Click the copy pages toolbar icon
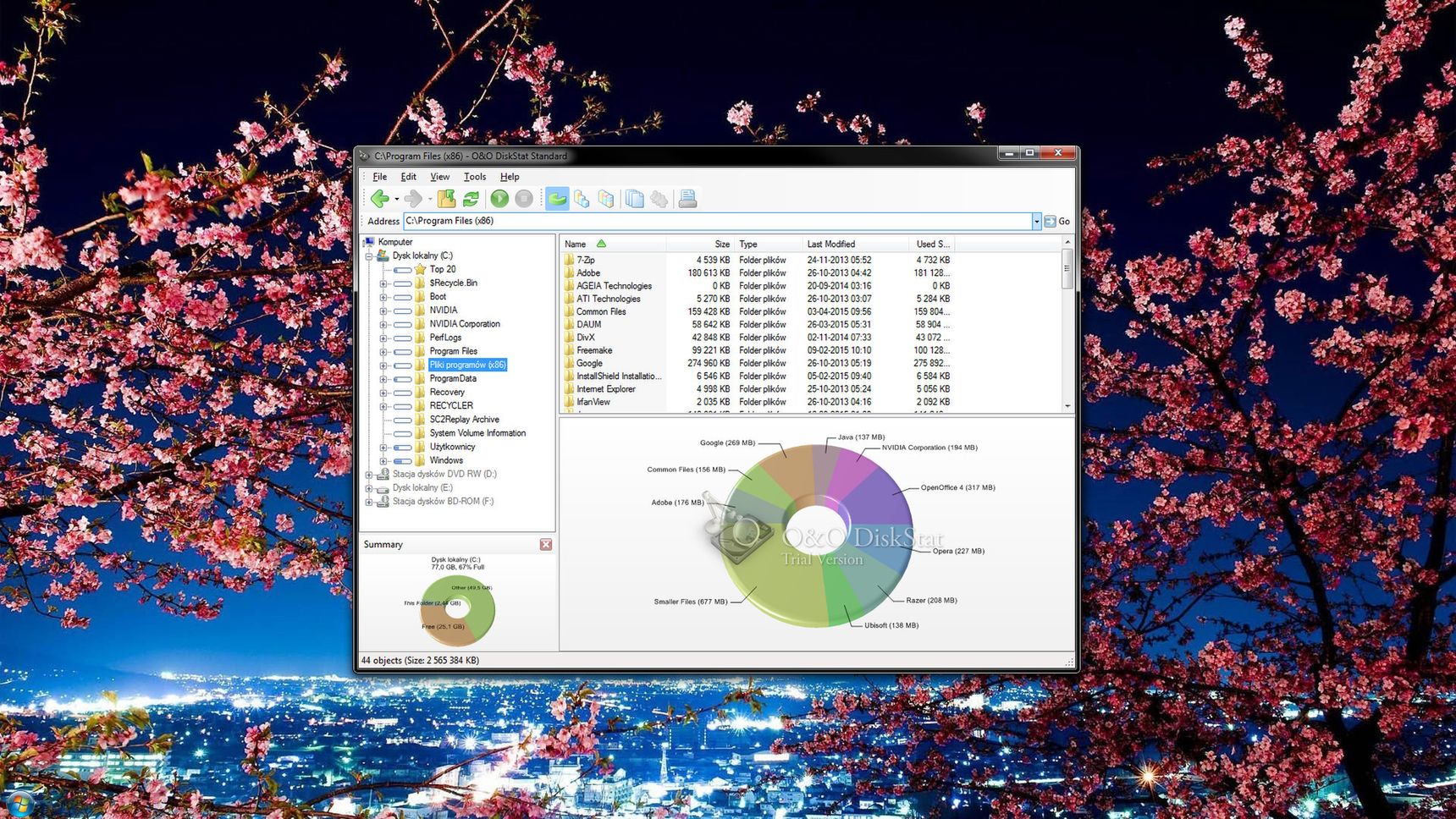This screenshot has height=819, width=1456. click(x=634, y=199)
